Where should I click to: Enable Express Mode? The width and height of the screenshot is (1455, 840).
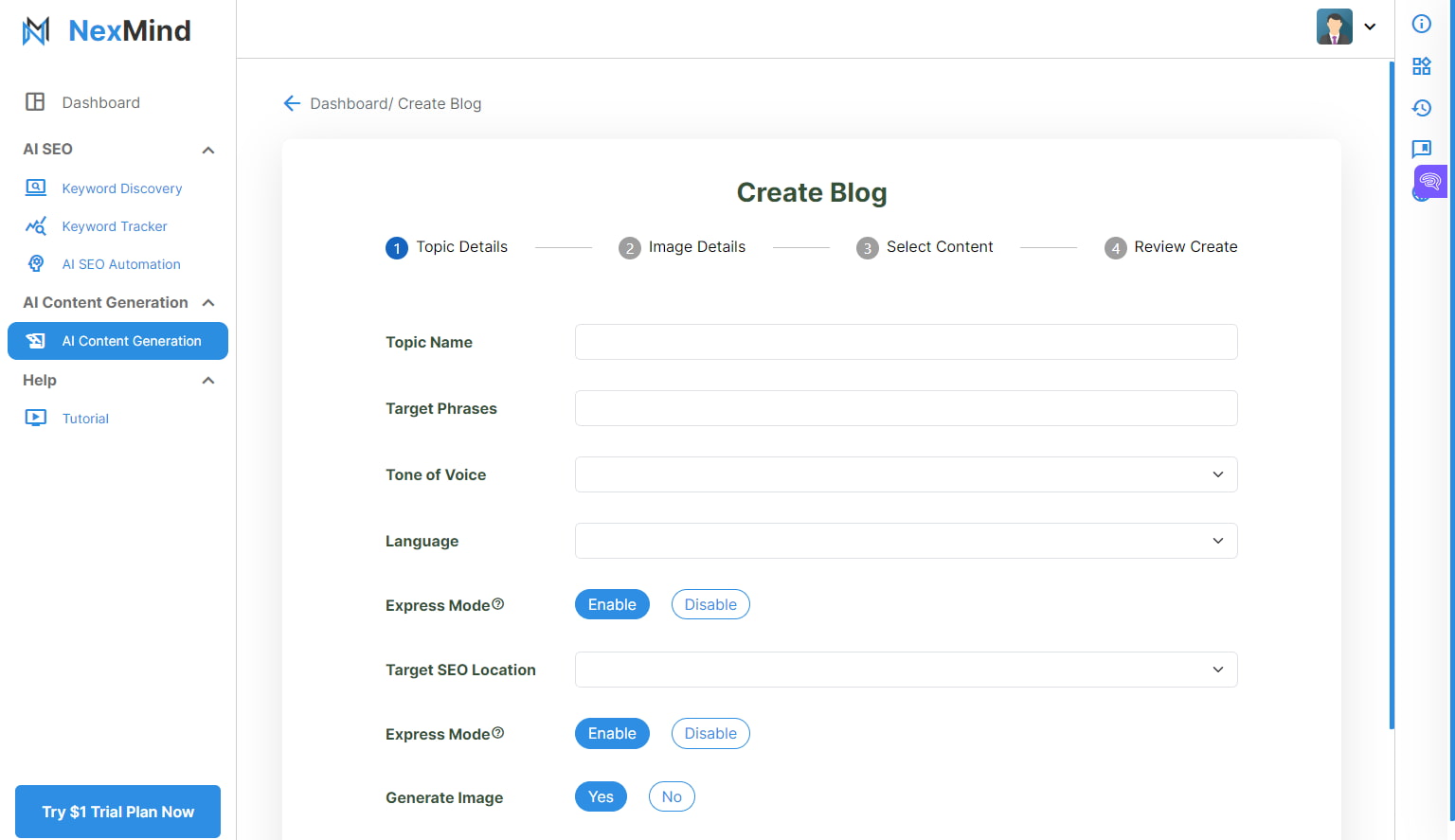pyautogui.click(x=612, y=604)
